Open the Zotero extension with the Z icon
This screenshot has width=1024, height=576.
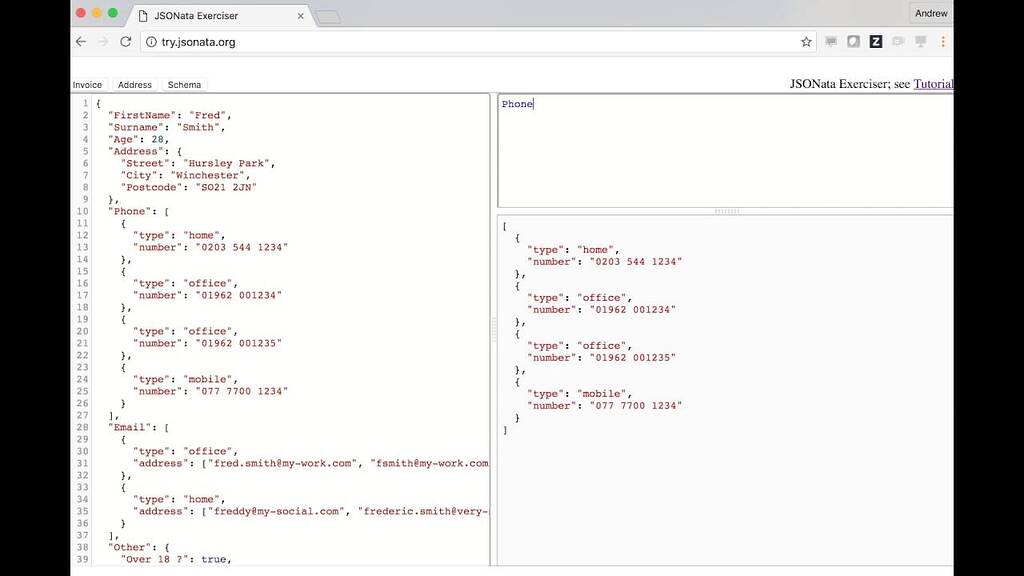point(875,42)
